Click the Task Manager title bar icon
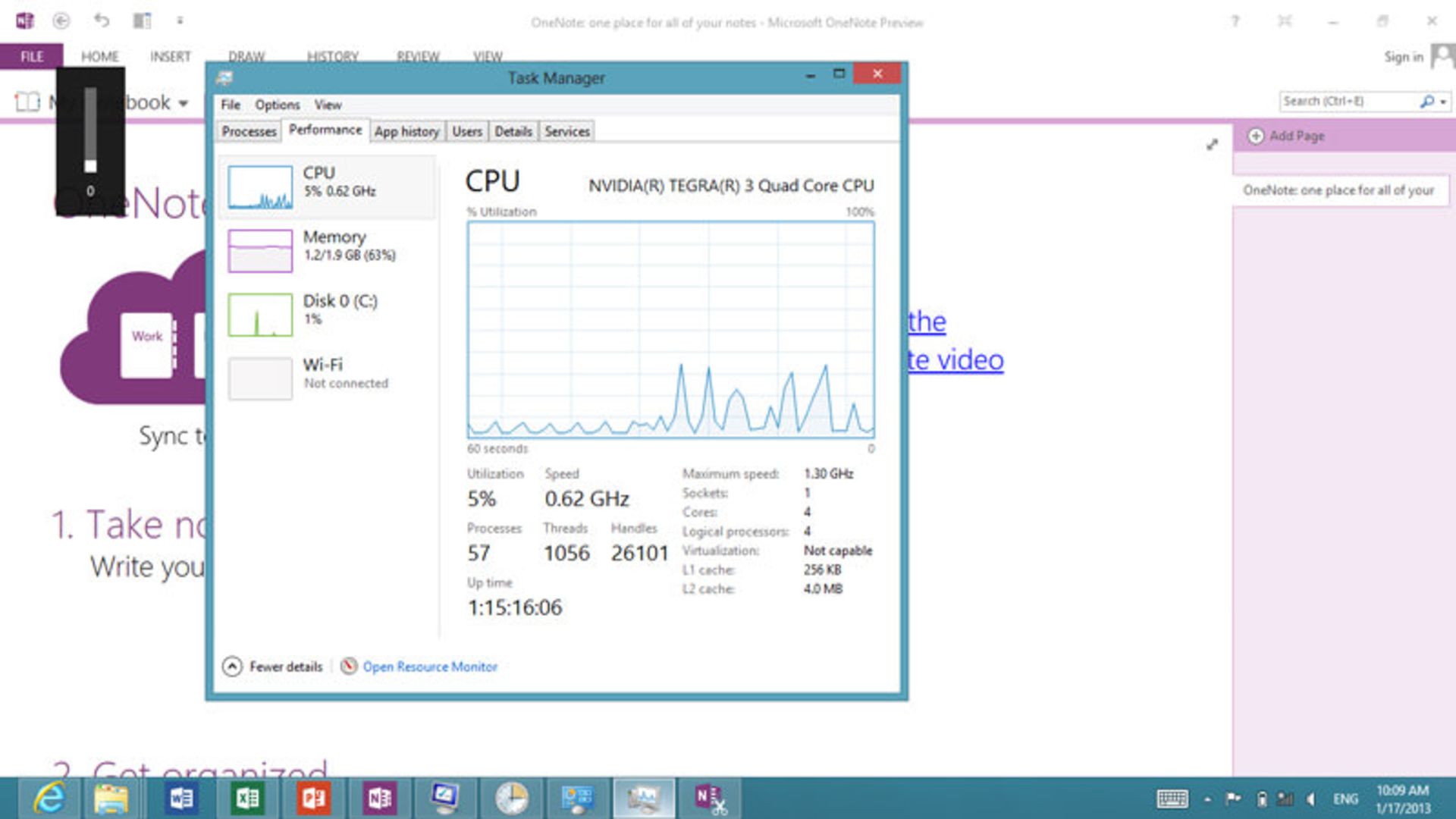 tap(225, 77)
